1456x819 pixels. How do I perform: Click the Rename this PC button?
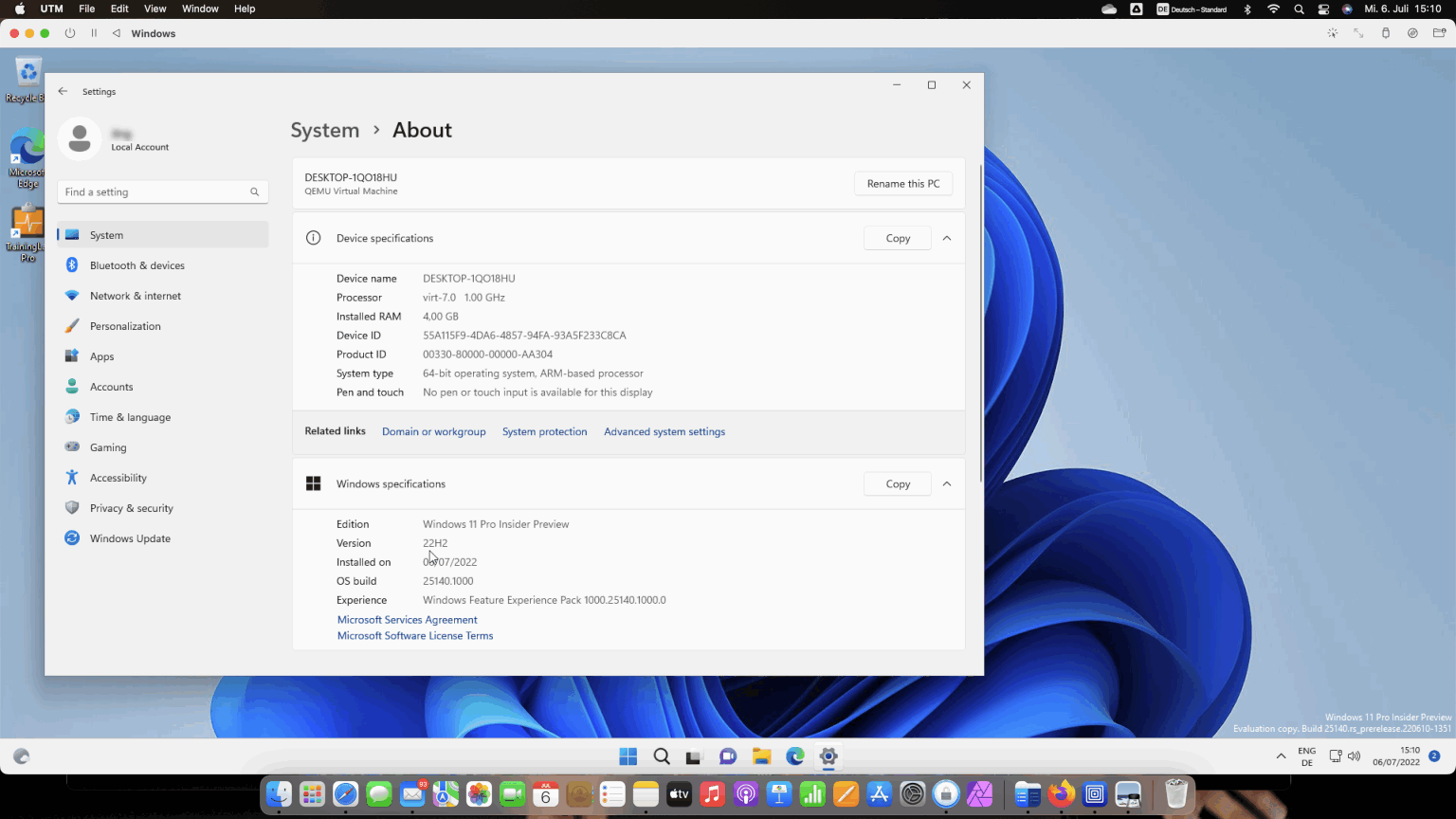903,184
